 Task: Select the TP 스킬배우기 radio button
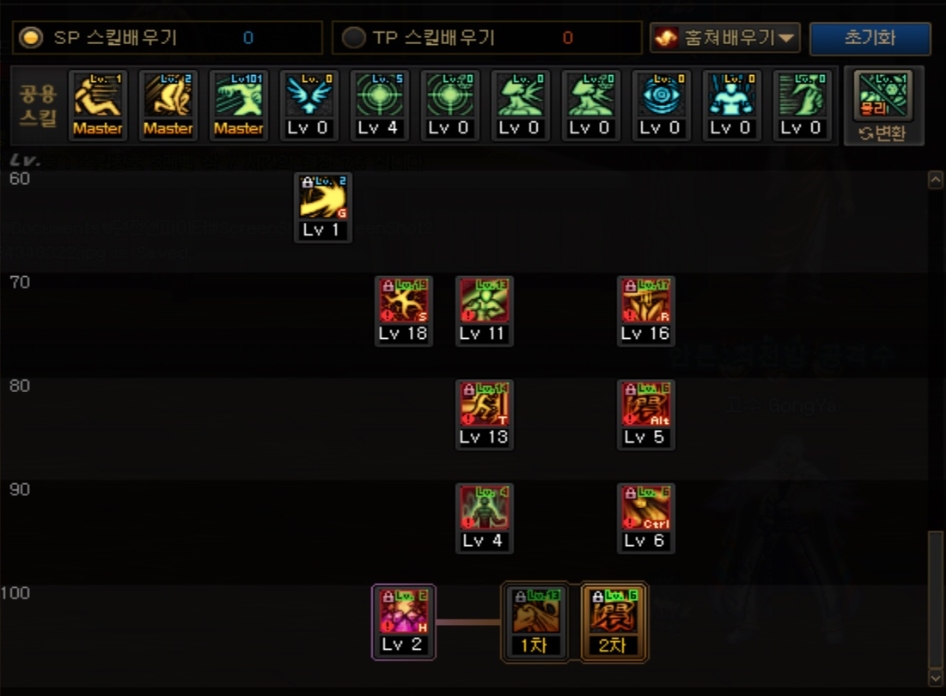click(x=354, y=38)
